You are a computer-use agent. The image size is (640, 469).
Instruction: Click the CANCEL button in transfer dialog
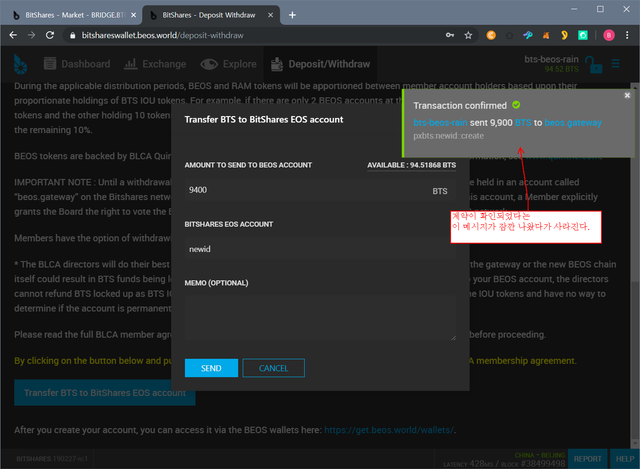click(273, 368)
